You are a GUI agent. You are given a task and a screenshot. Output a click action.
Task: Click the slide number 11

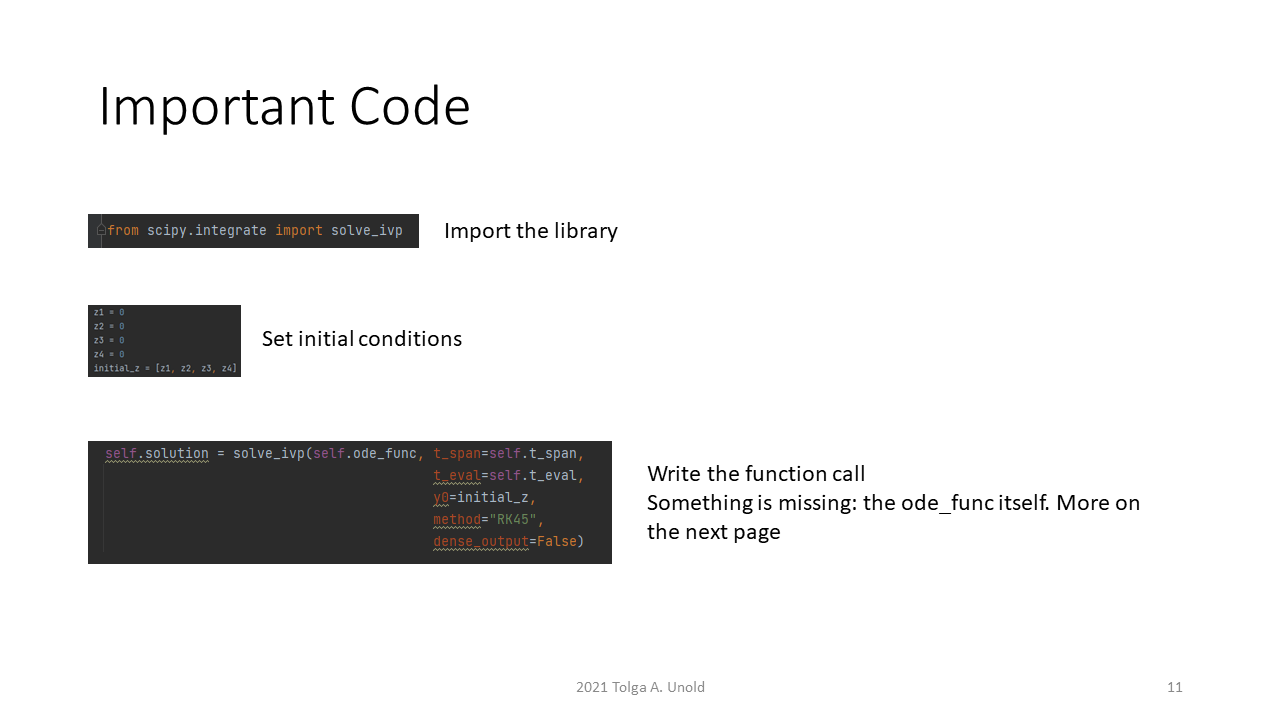pos(1174,687)
